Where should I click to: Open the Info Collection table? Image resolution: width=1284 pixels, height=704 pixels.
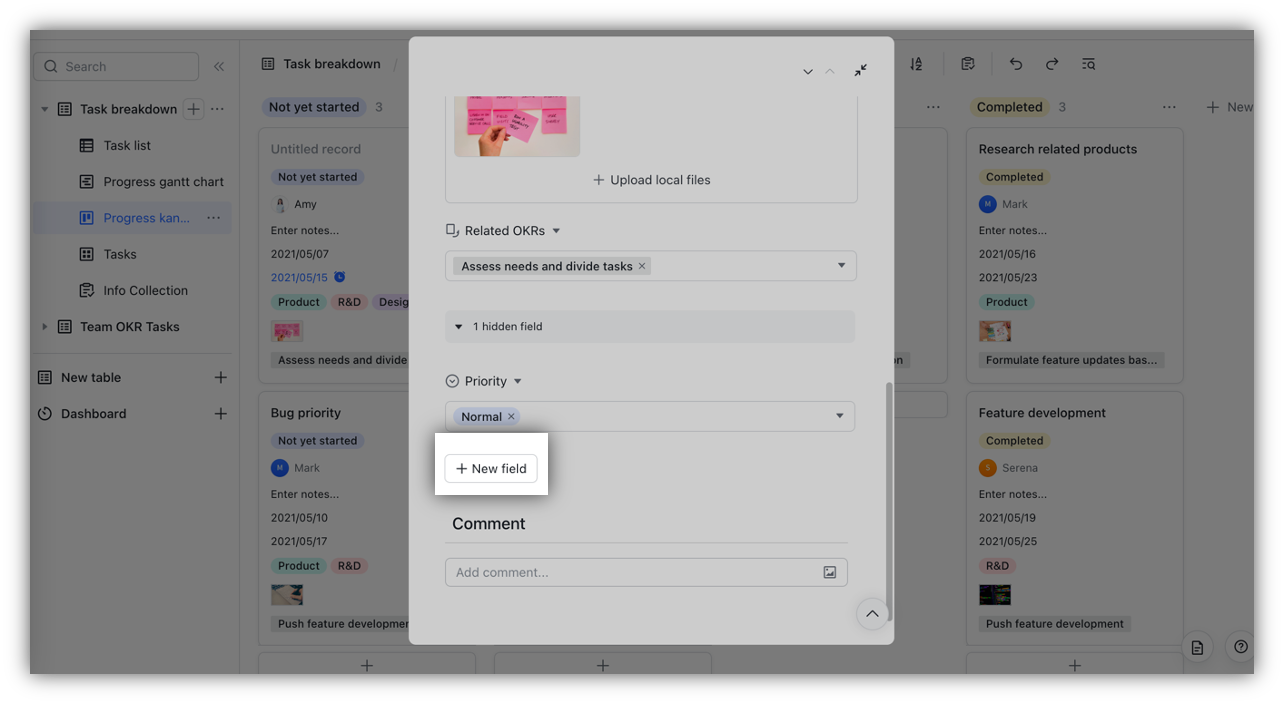147,290
